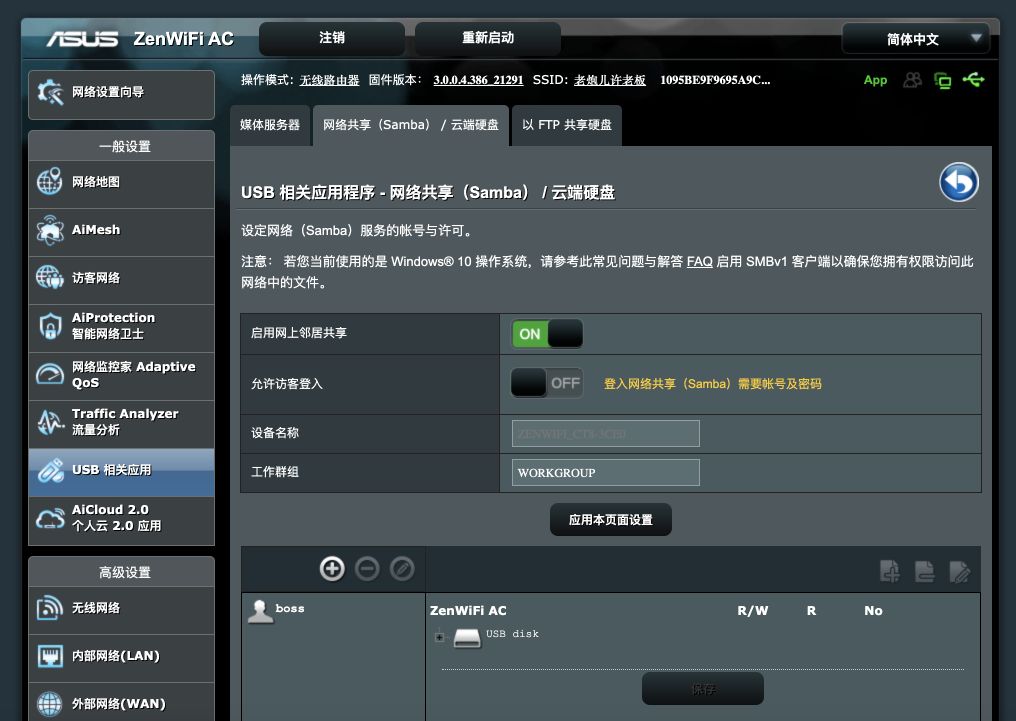Click the network clients status icon

(943, 80)
